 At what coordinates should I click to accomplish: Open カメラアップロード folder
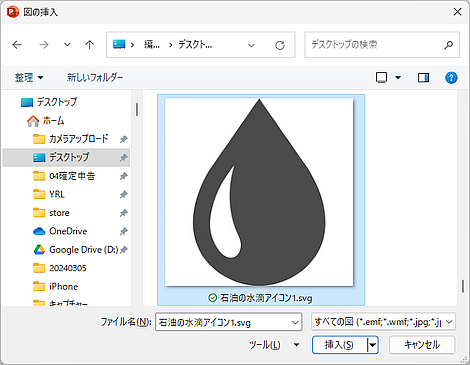tap(71, 139)
